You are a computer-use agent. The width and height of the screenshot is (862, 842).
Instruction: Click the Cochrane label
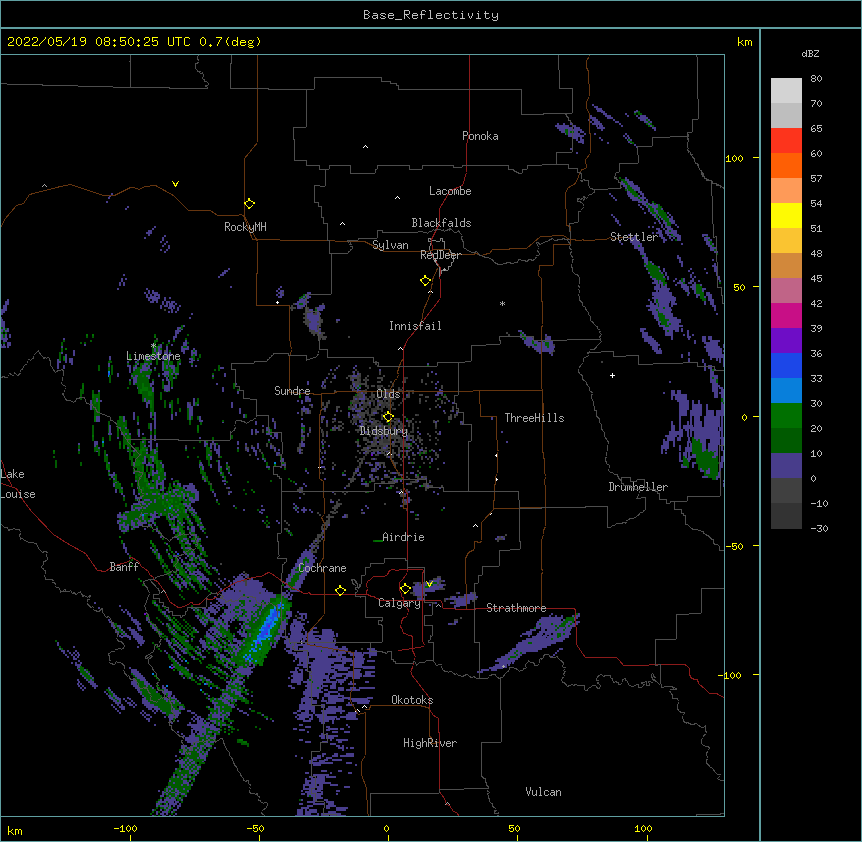322,568
